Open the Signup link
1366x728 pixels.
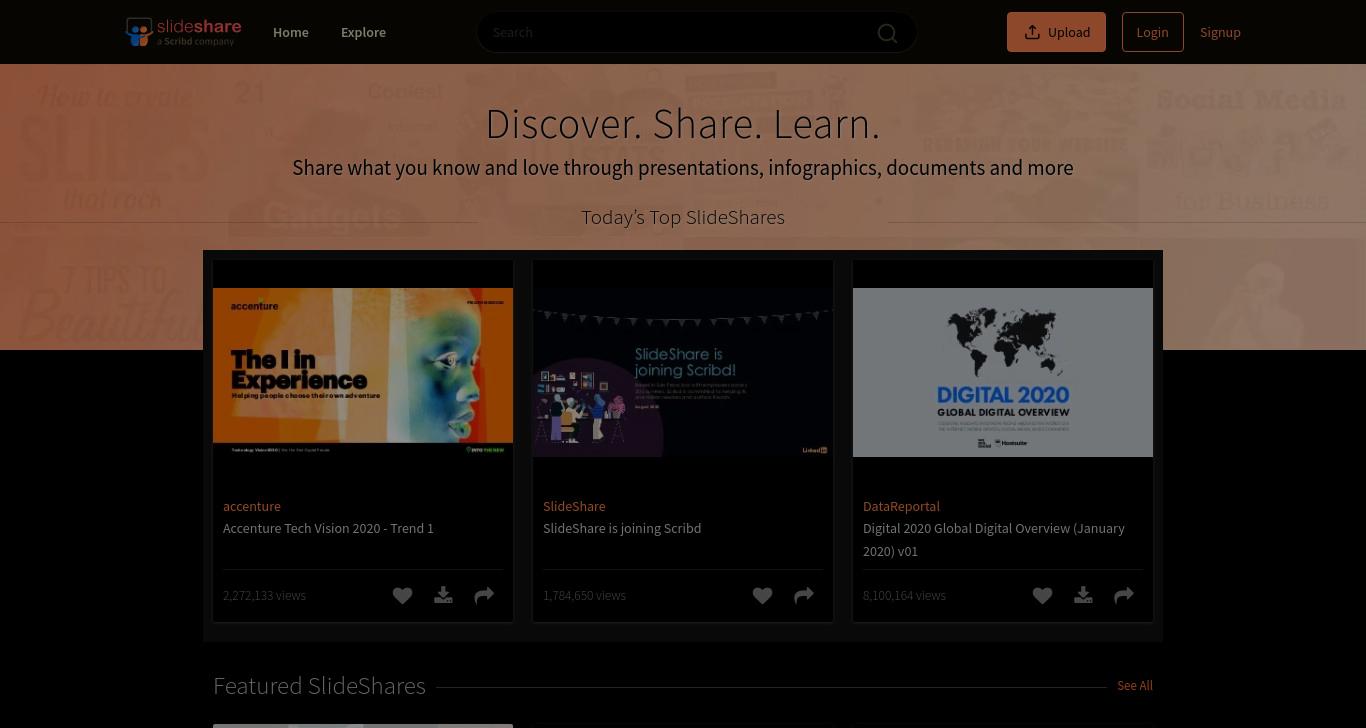pyautogui.click(x=1220, y=32)
